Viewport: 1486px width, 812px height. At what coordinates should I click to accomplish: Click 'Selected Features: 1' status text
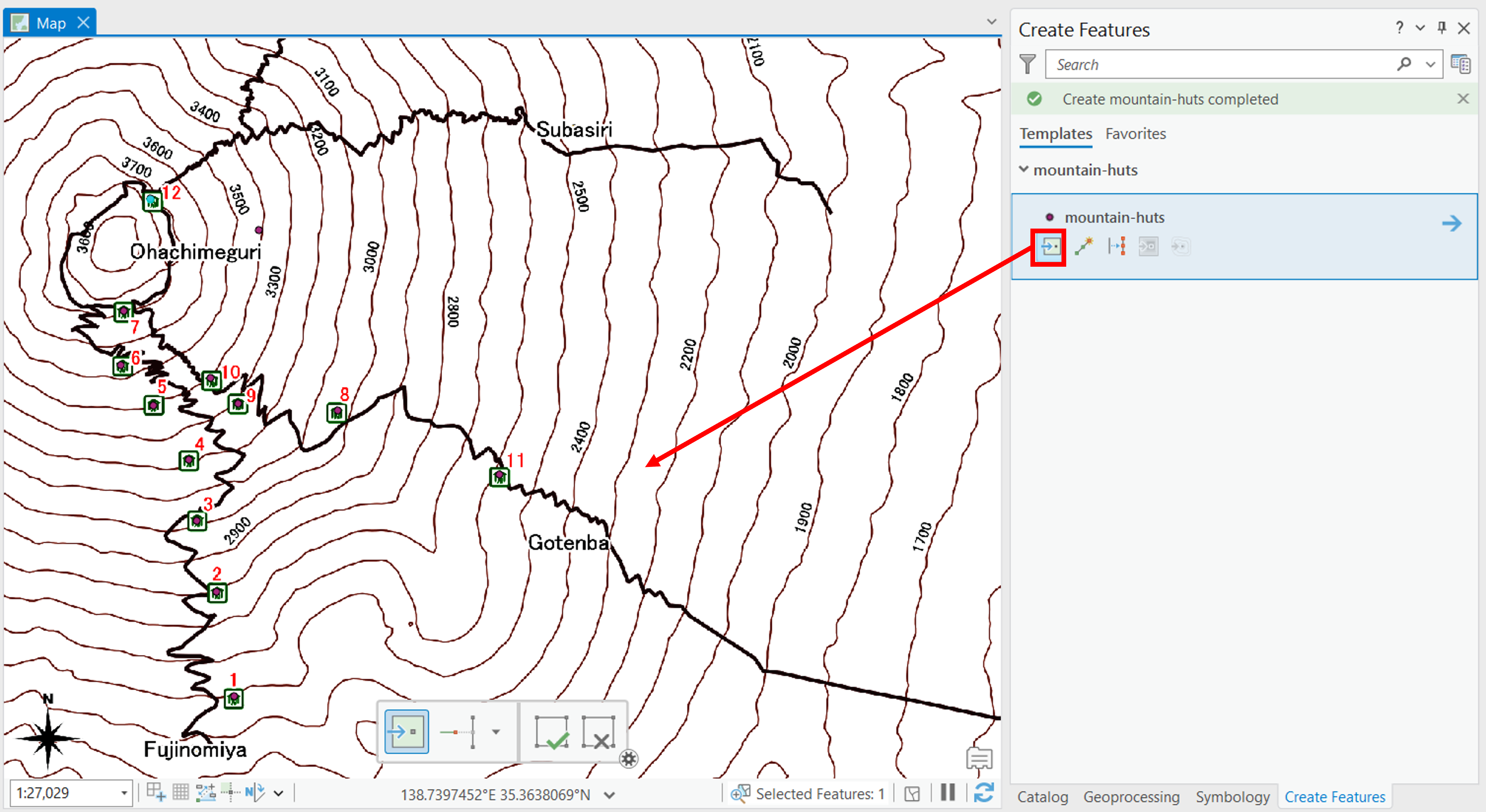[x=820, y=794]
